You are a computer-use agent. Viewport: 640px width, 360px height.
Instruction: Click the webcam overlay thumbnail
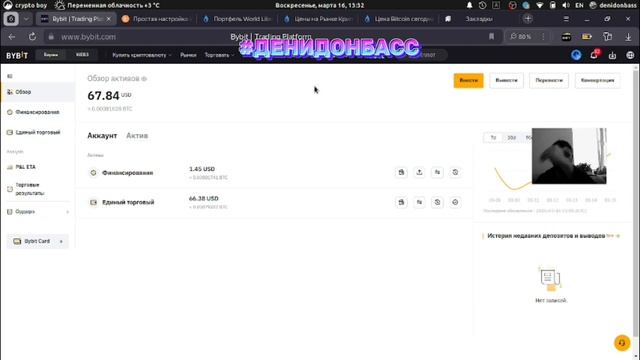pyautogui.click(x=569, y=156)
